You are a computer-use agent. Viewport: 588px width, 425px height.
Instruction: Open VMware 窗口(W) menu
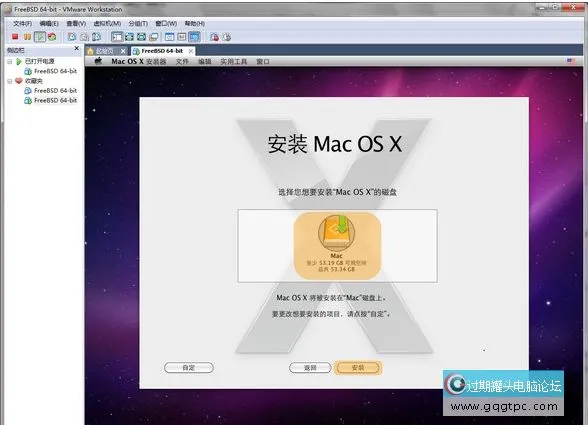tap(166, 24)
